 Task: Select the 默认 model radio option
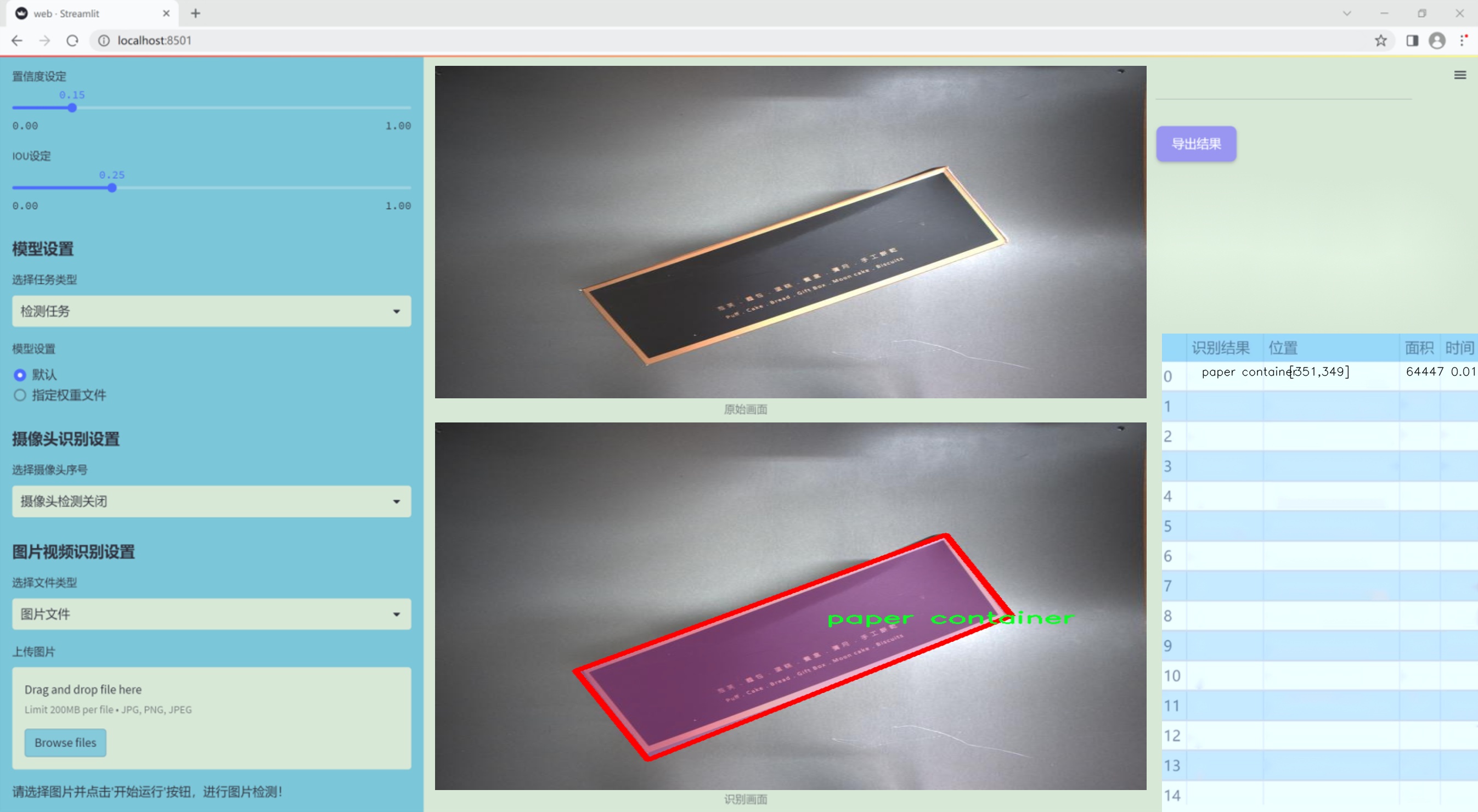(x=20, y=375)
